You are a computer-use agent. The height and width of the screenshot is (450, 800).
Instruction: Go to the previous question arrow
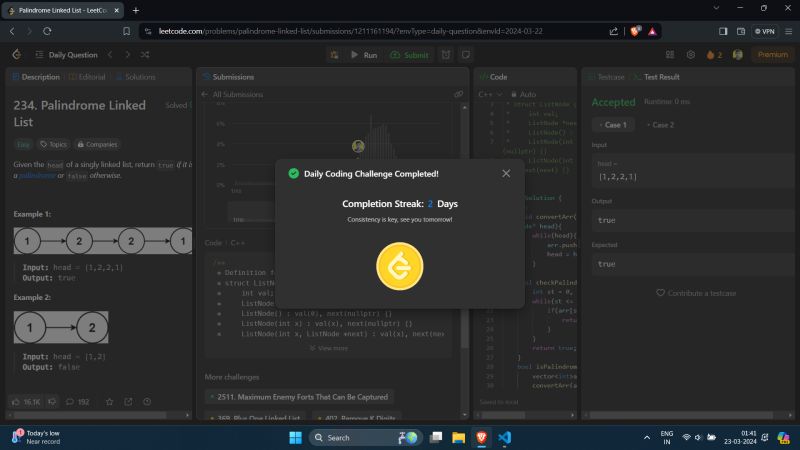[110, 55]
